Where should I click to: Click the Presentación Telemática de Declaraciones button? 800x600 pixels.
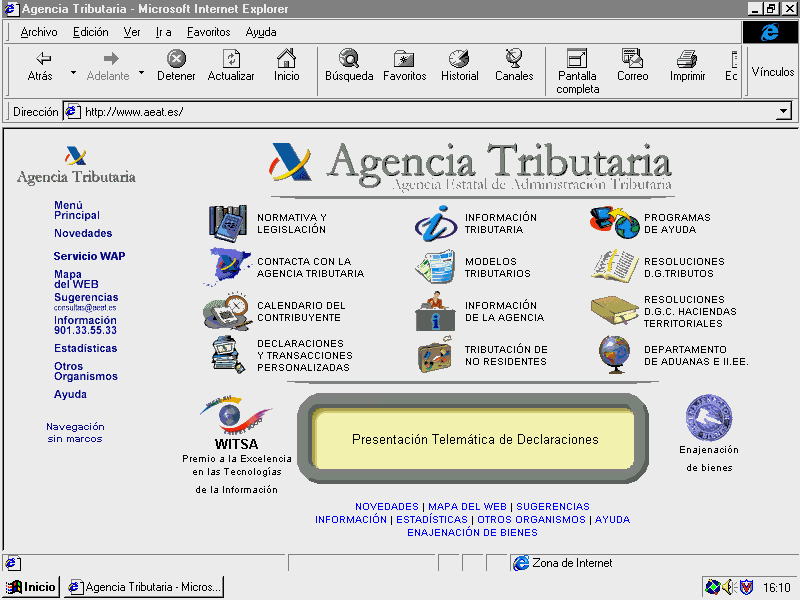click(x=474, y=439)
